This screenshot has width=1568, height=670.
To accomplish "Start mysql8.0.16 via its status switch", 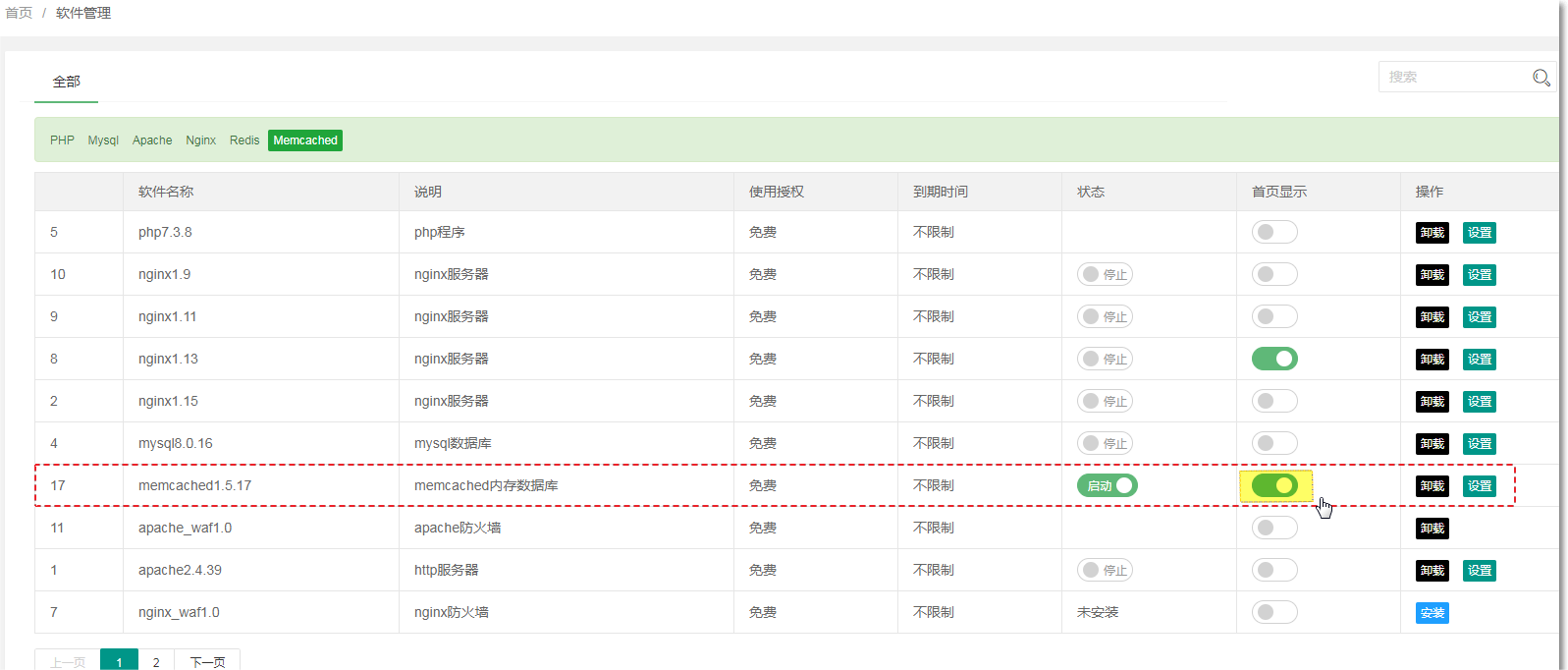I will point(1105,443).
